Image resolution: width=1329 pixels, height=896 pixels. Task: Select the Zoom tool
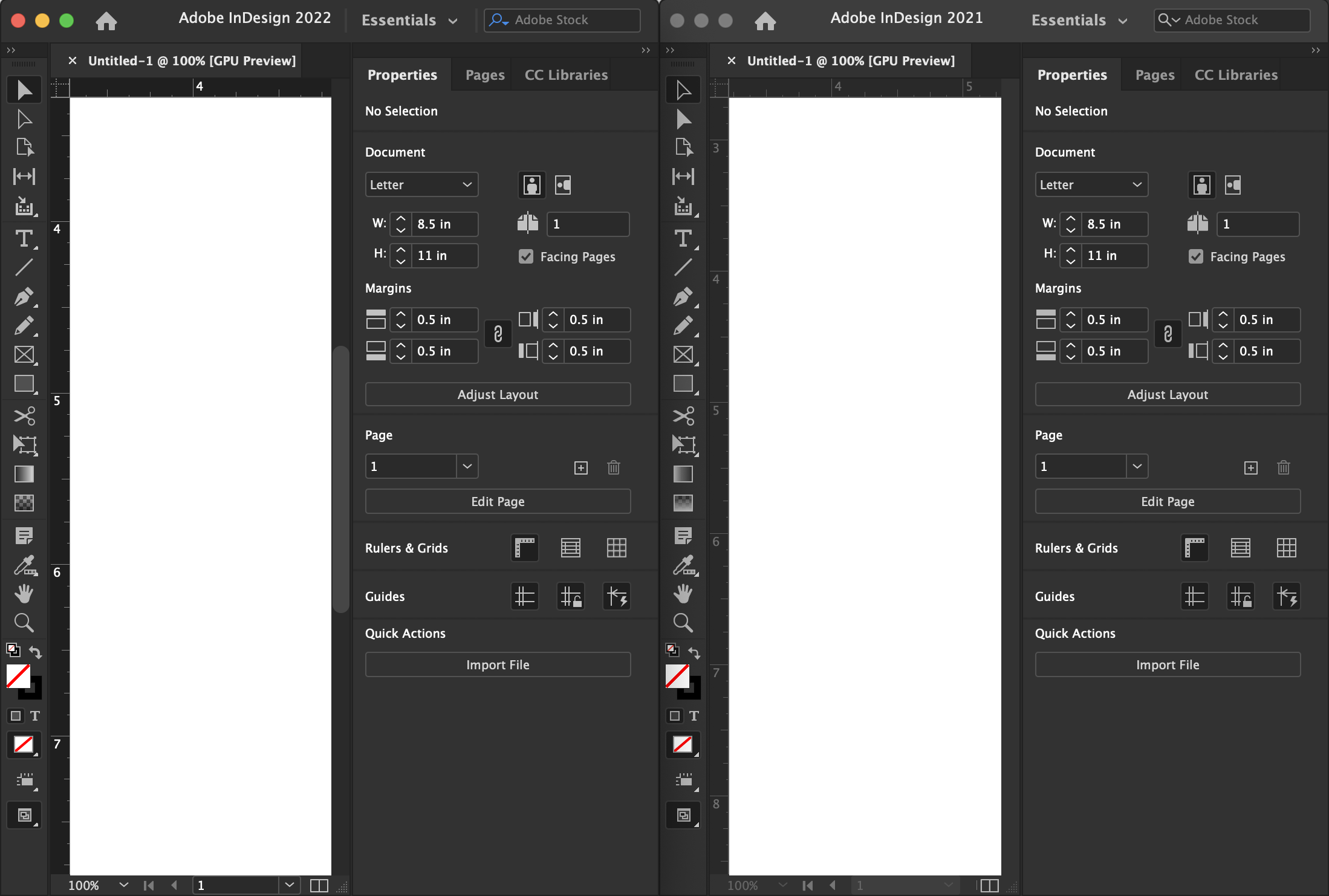(x=24, y=623)
